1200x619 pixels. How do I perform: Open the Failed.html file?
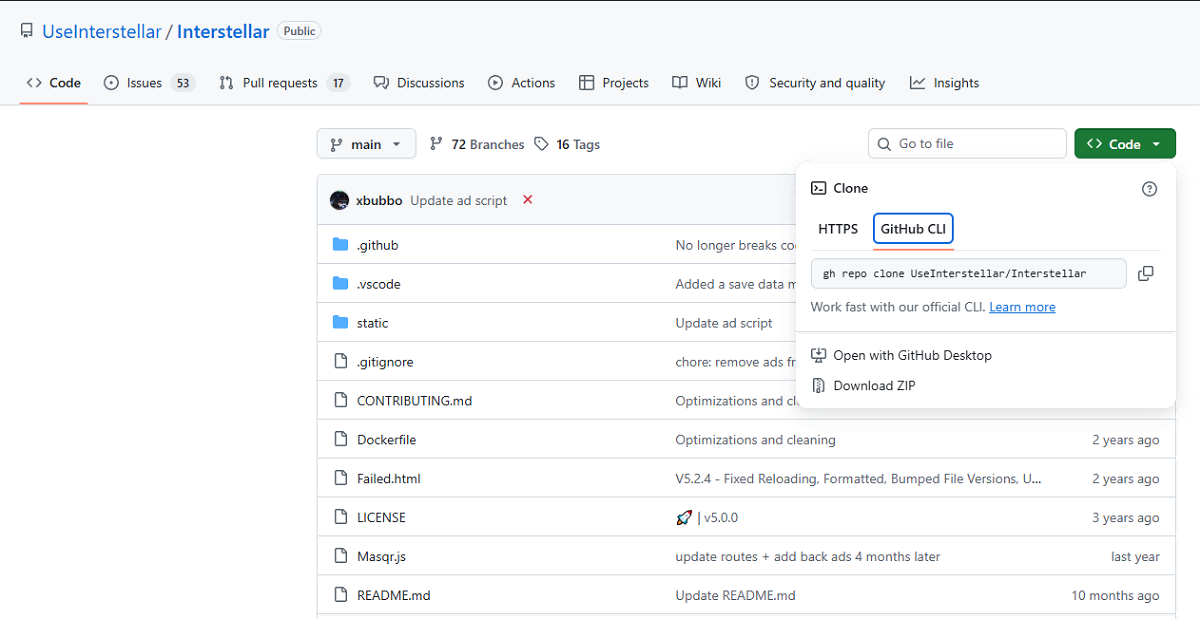click(389, 479)
